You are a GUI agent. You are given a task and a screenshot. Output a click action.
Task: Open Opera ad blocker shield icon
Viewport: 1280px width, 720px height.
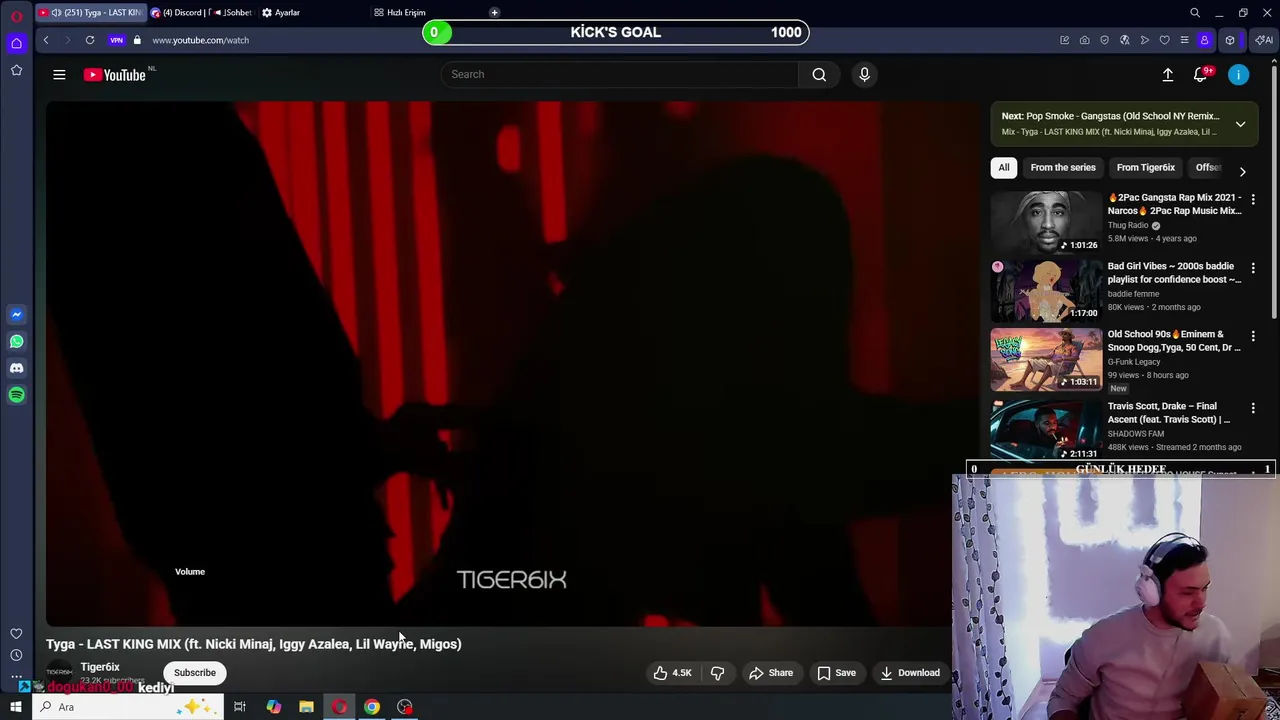click(x=1104, y=40)
